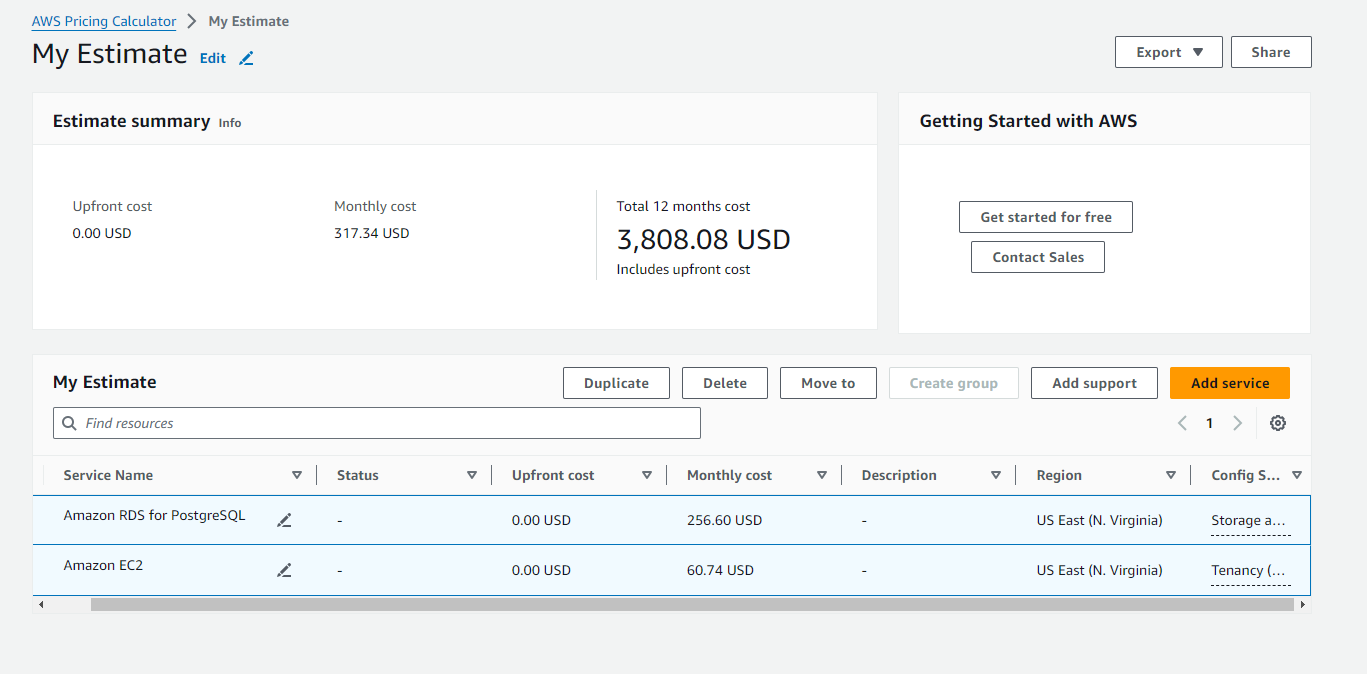Click the Add support button

tap(1094, 383)
